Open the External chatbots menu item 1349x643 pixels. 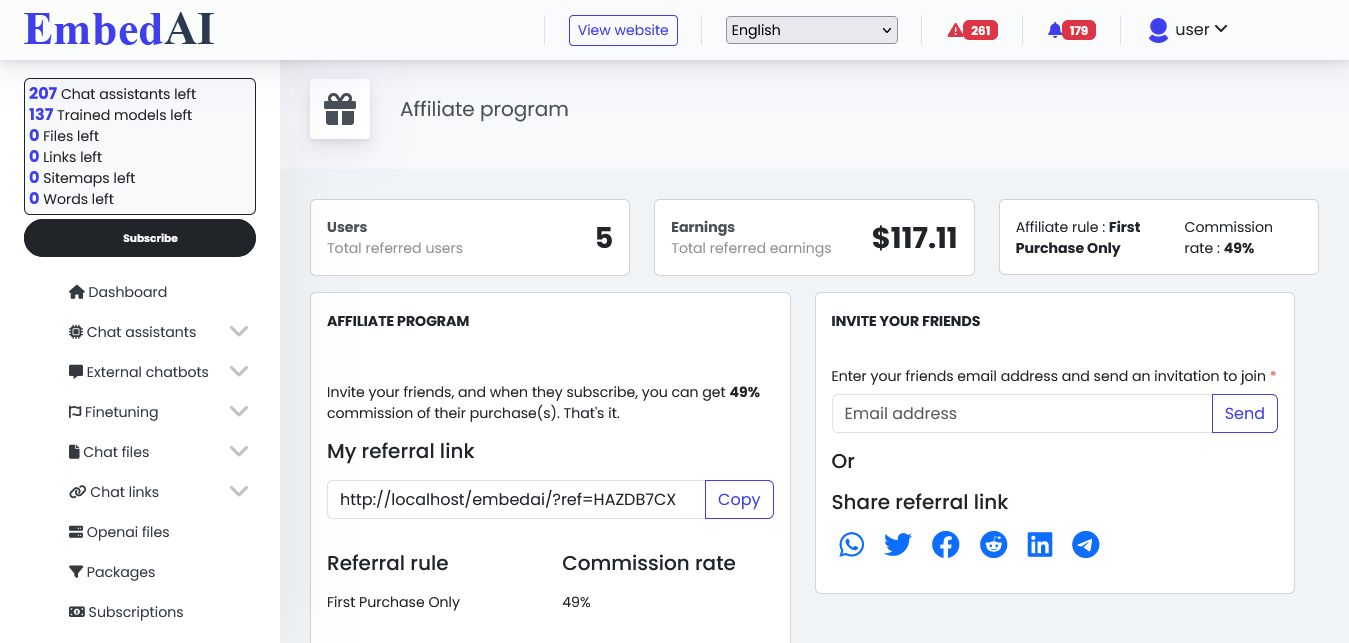coord(139,372)
